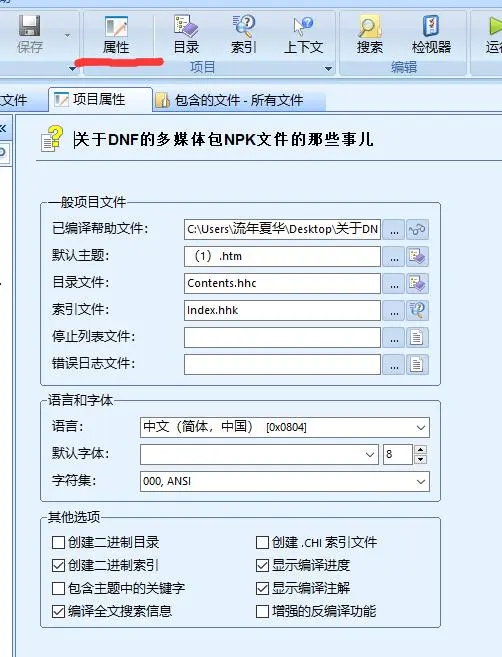
Task: Click the document icon beside 停止列表文件
Action: pyautogui.click(x=417, y=338)
